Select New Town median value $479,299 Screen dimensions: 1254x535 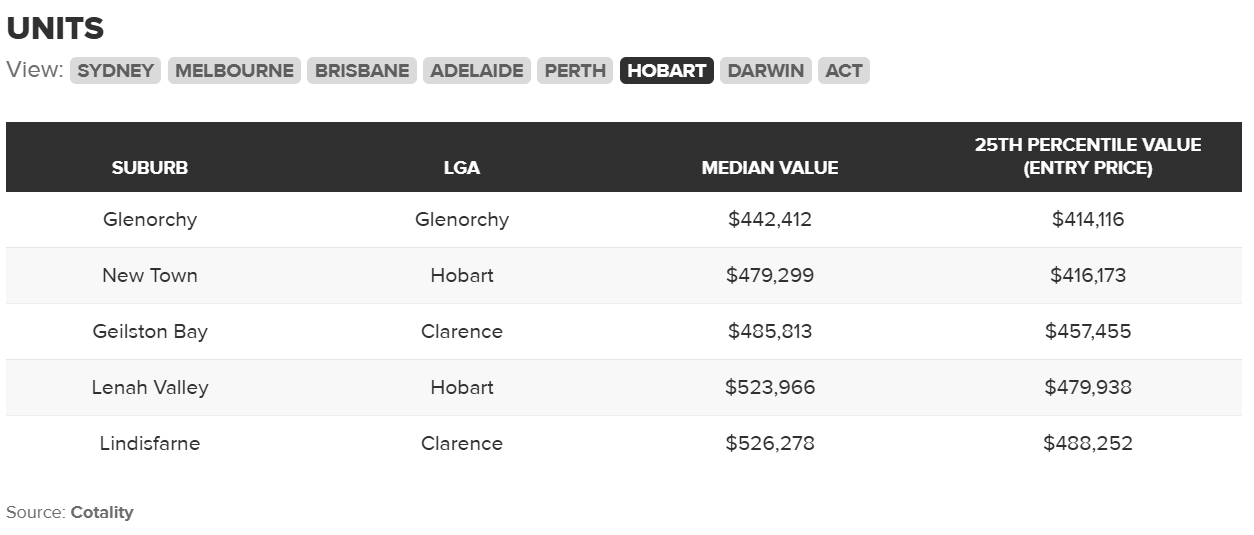pyautogui.click(x=770, y=275)
